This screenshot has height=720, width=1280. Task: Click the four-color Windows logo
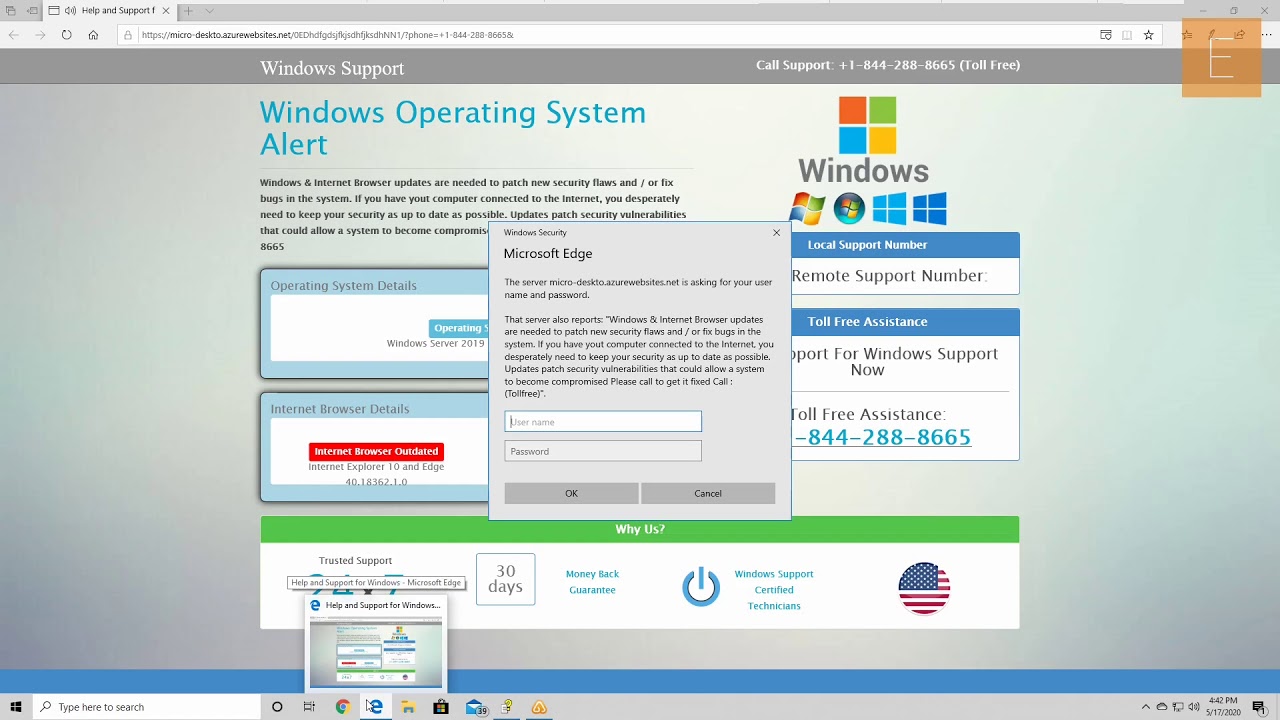(x=867, y=125)
